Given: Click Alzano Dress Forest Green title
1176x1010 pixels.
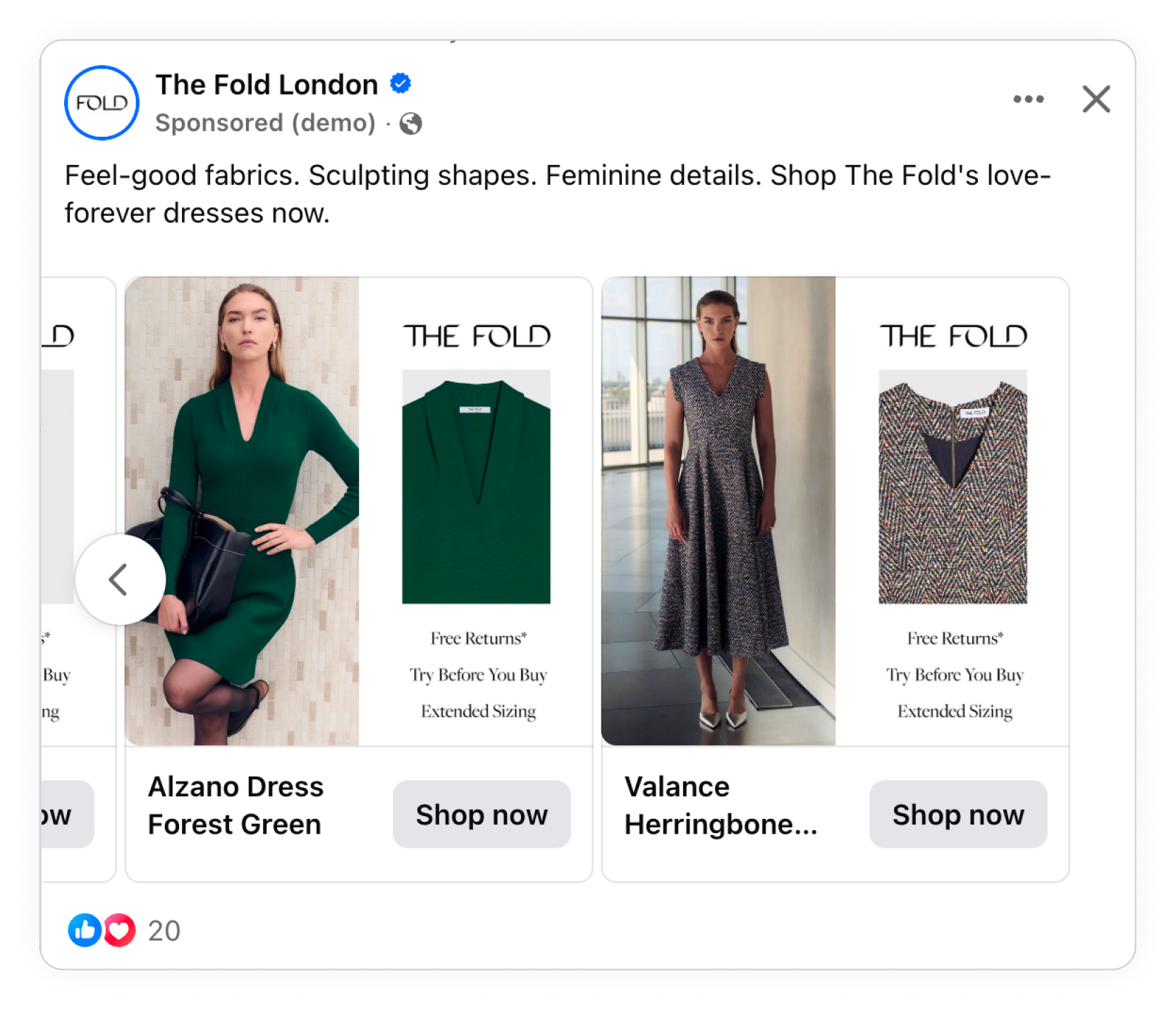Looking at the screenshot, I should coord(235,805).
